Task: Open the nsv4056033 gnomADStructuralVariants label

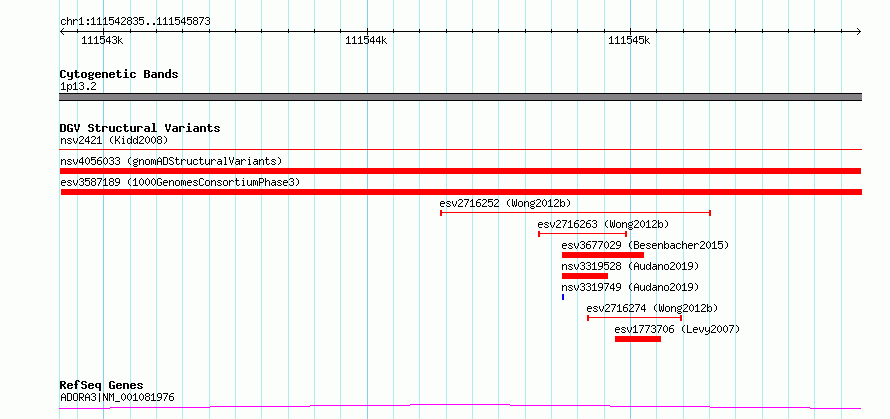Action: pyautogui.click(x=171, y=161)
